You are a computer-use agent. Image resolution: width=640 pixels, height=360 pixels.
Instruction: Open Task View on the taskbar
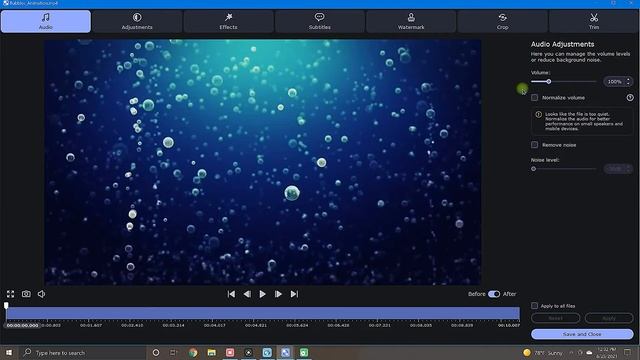(x=174, y=352)
